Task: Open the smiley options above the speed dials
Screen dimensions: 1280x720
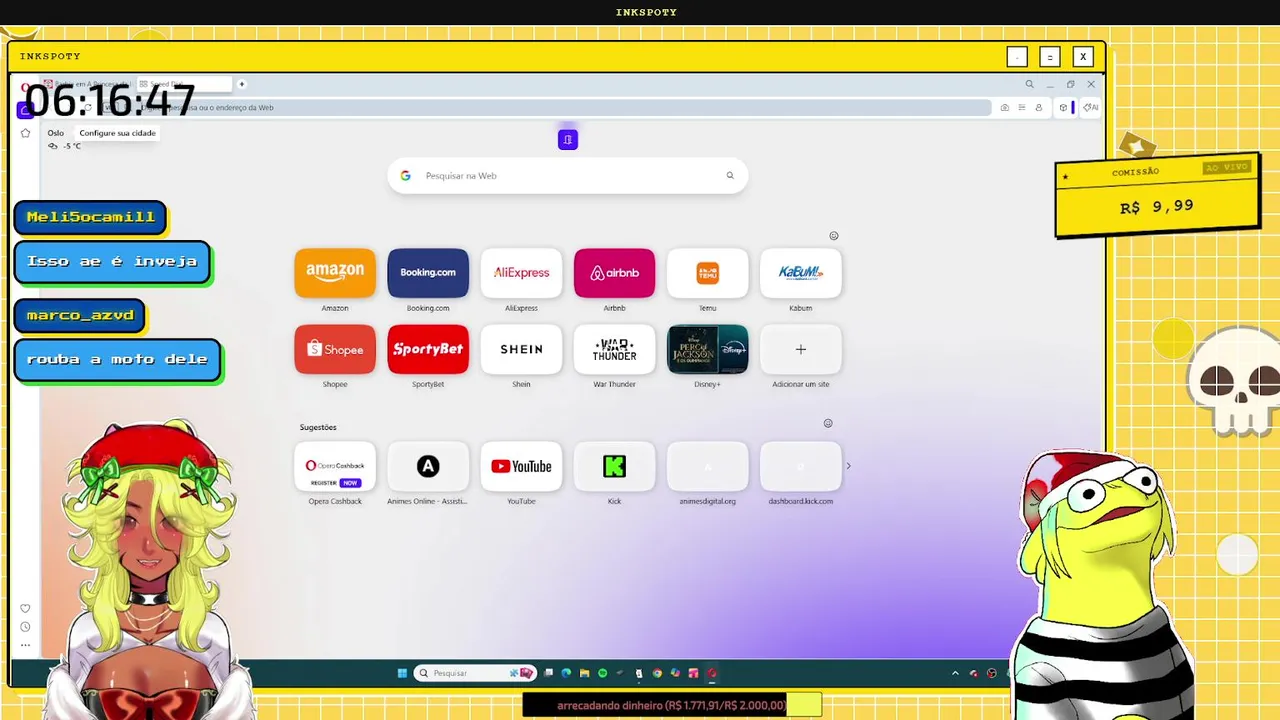Action: coord(834,236)
